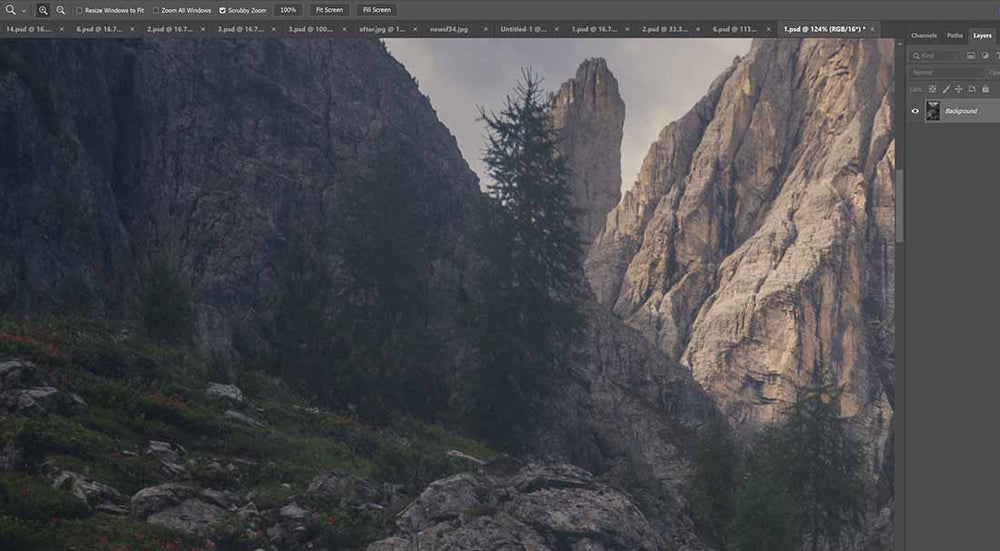1000x551 pixels.
Task: Click the Fill Screen button
Action: 377,10
